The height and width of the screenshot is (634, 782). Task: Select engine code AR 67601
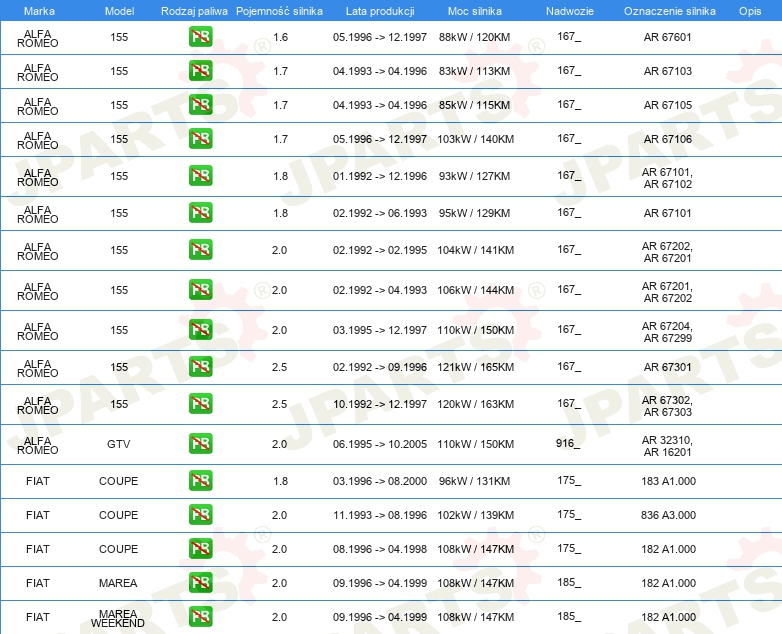pos(667,37)
